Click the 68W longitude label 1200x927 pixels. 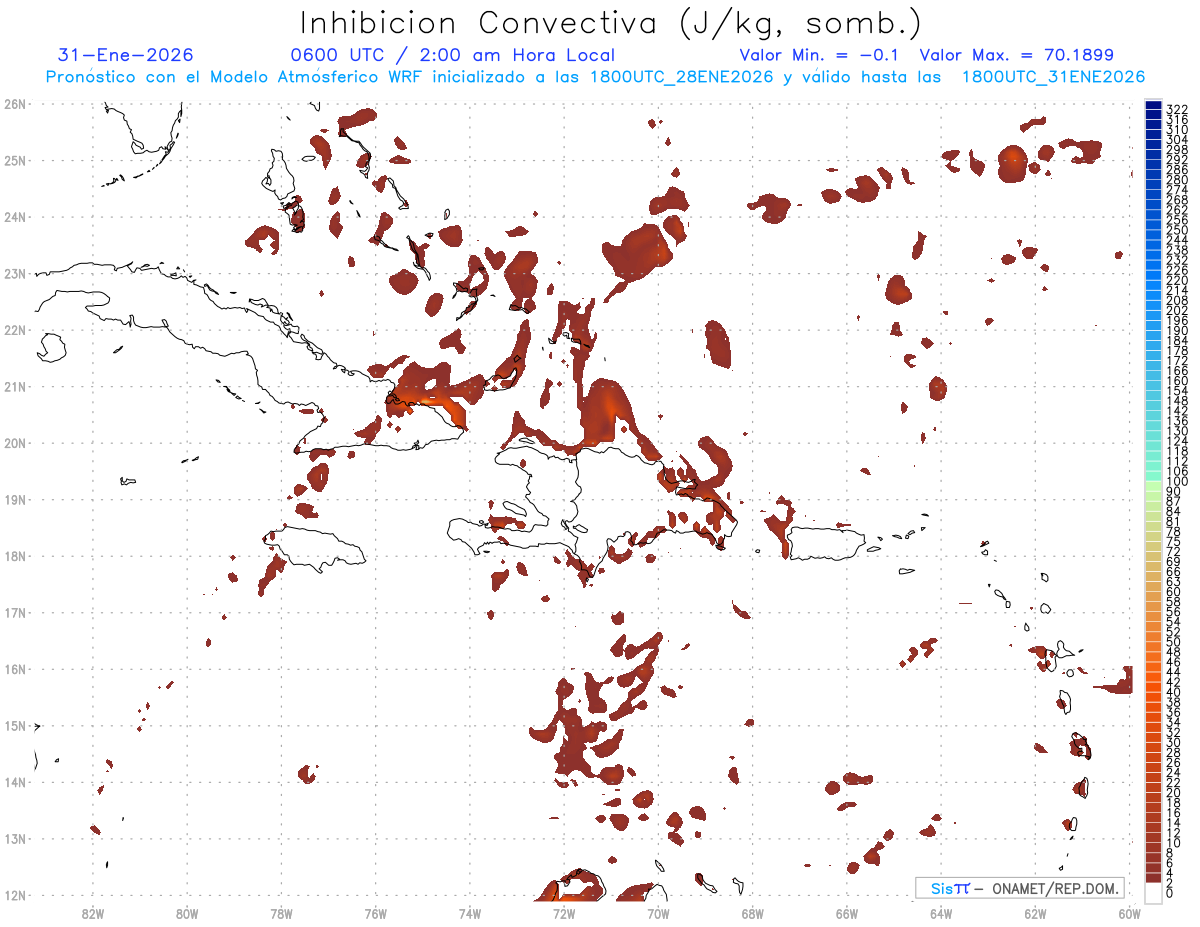(x=753, y=913)
